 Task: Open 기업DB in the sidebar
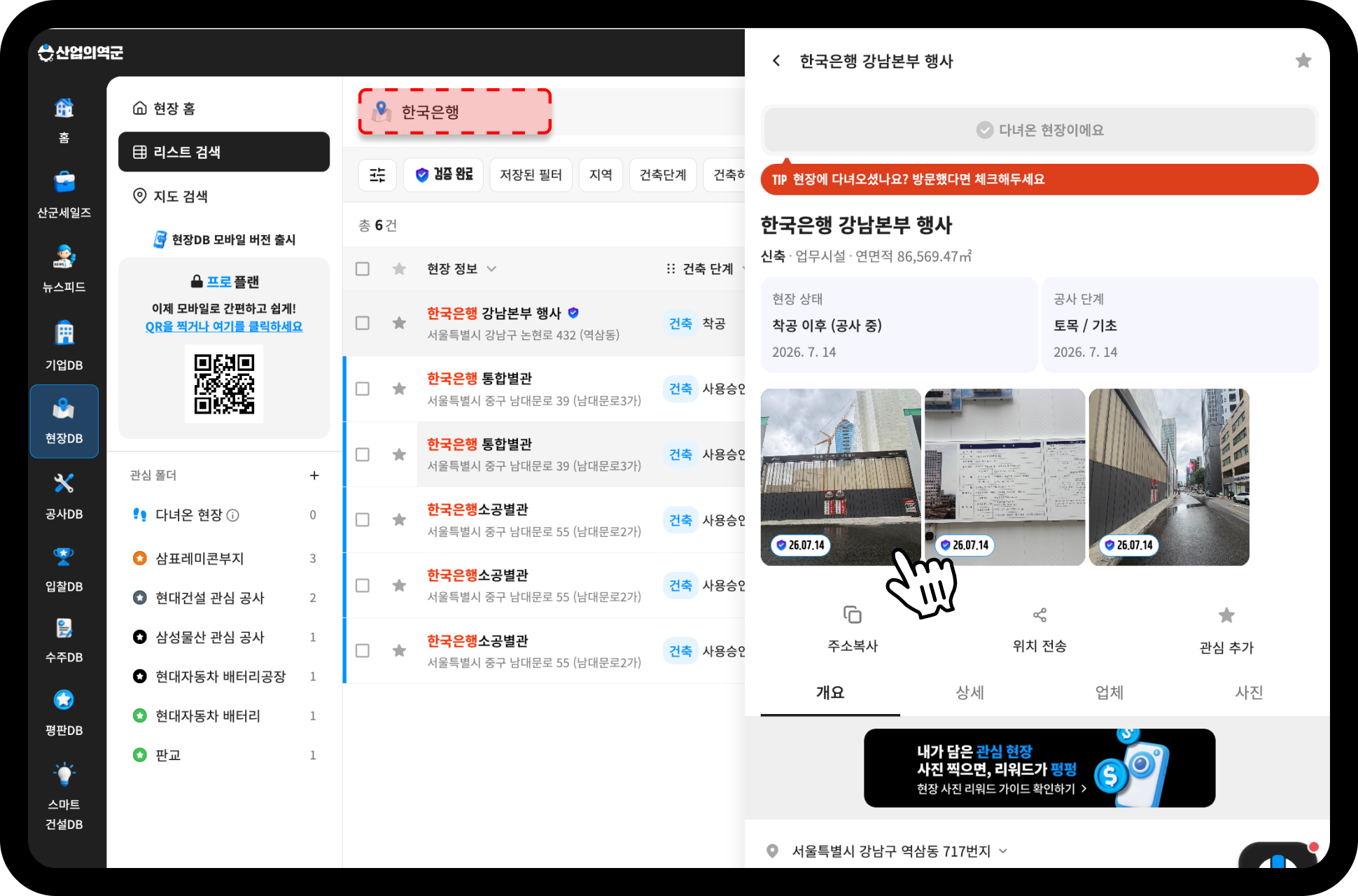(64, 346)
